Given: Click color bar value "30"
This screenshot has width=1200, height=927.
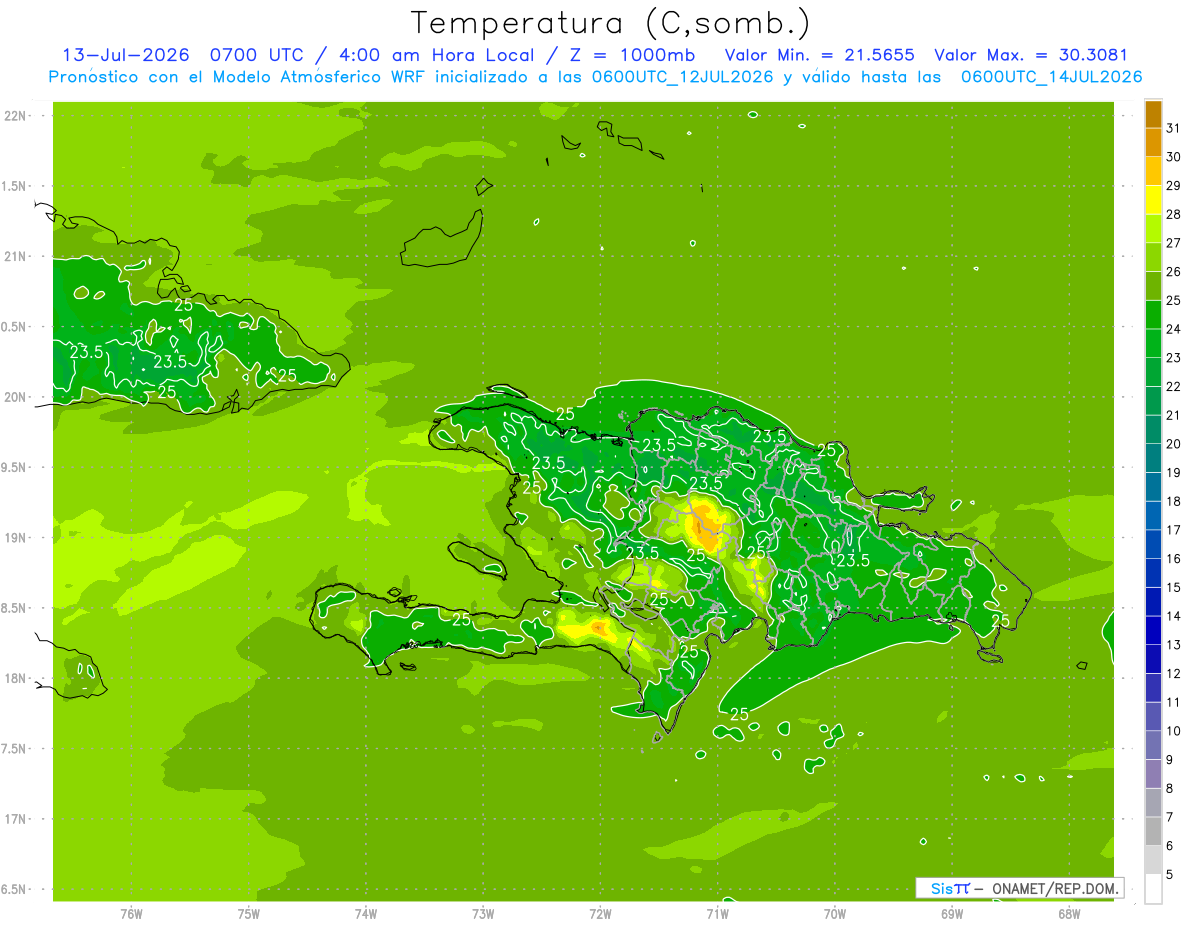Looking at the screenshot, I should click(x=1174, y=157).
